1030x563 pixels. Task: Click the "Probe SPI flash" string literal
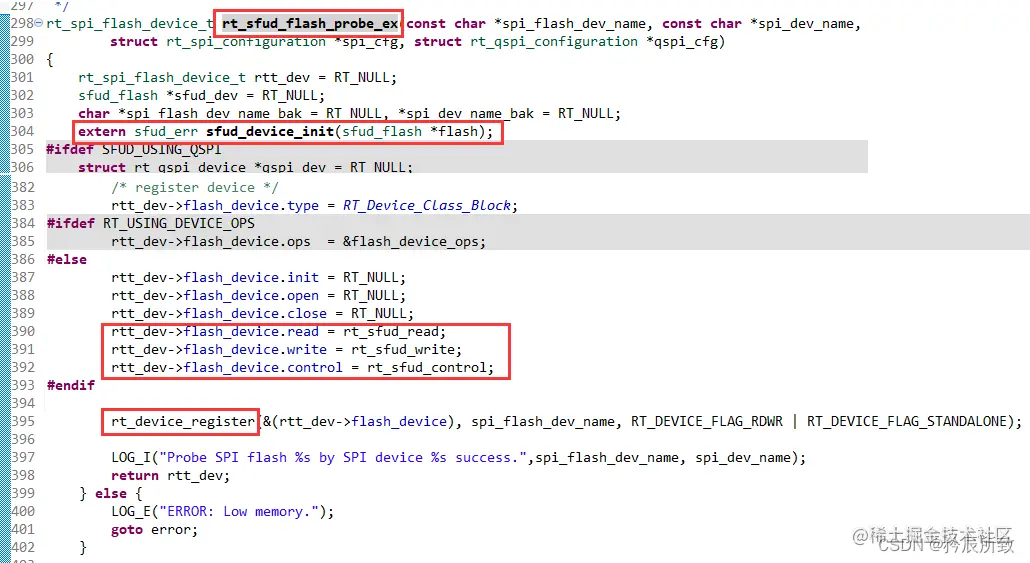pos(343,458)
